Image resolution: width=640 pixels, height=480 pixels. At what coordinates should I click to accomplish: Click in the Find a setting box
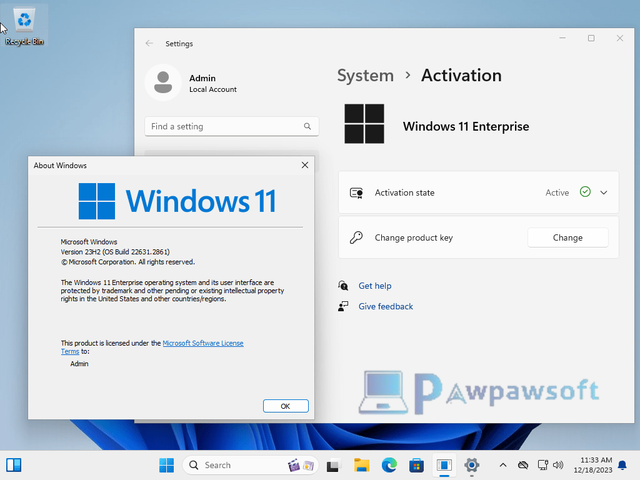(231, 127)
